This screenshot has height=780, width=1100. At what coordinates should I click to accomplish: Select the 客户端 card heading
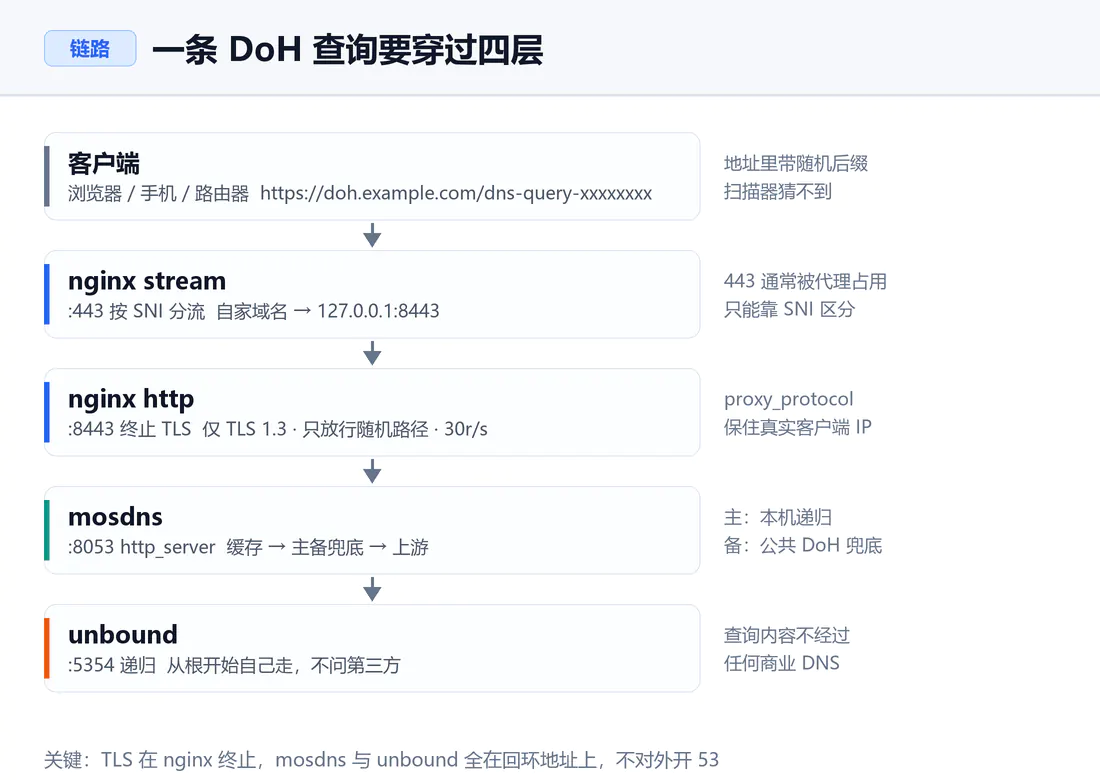pyautogui.click(x=104, y=163)
